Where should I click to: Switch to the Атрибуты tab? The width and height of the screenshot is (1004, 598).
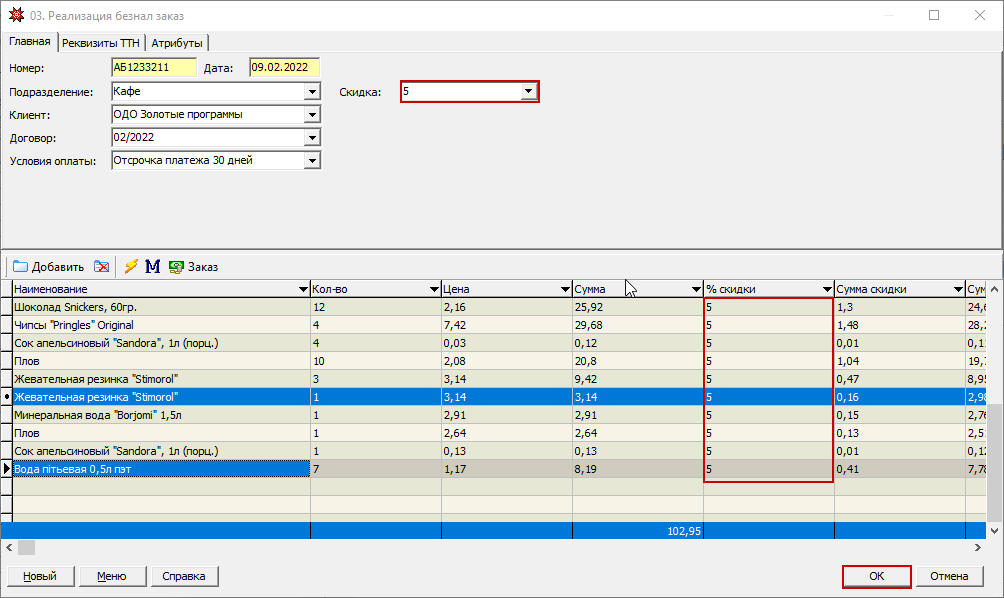177,42
